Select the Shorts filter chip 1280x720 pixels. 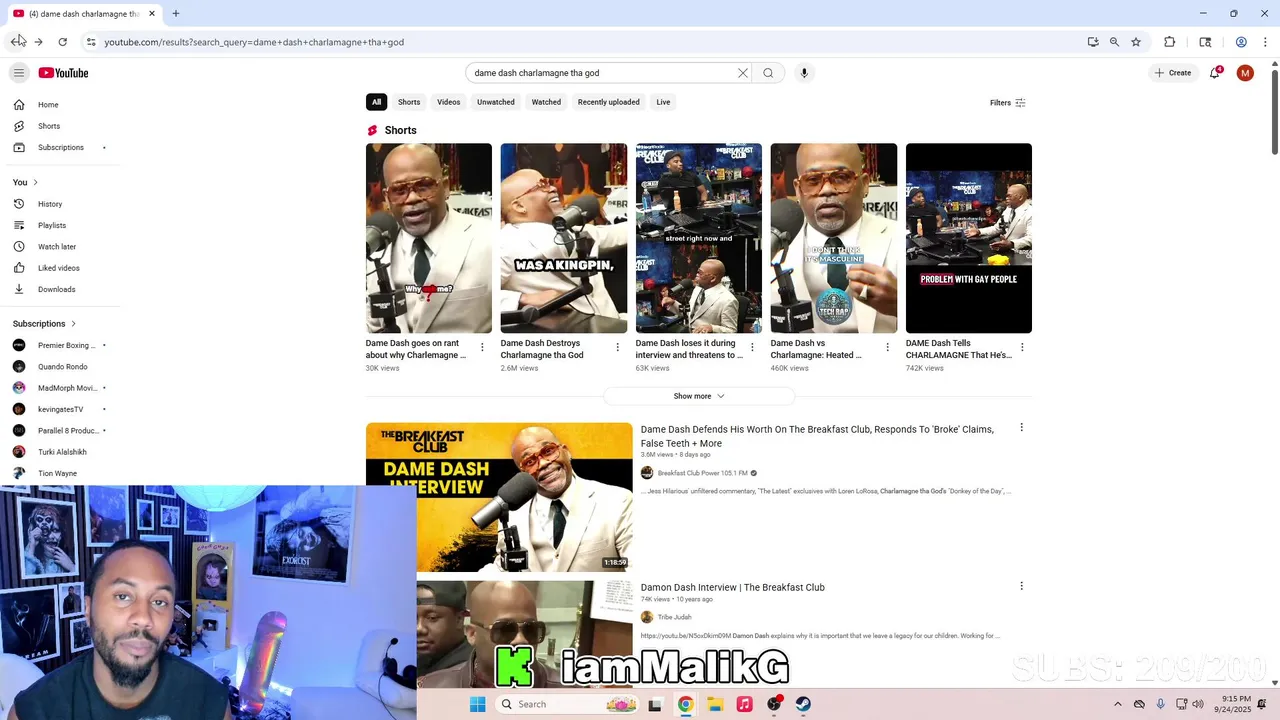click(409, 102)
